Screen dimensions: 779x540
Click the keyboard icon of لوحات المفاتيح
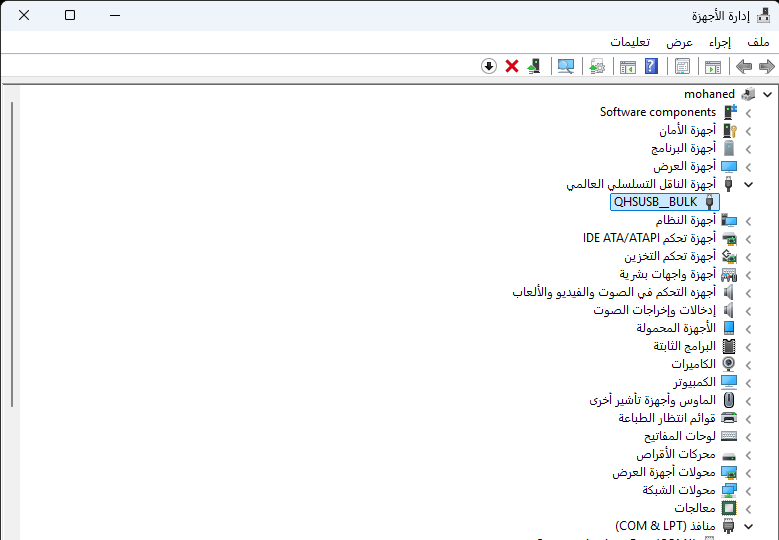pyautogui.click(x=729, y=436)
